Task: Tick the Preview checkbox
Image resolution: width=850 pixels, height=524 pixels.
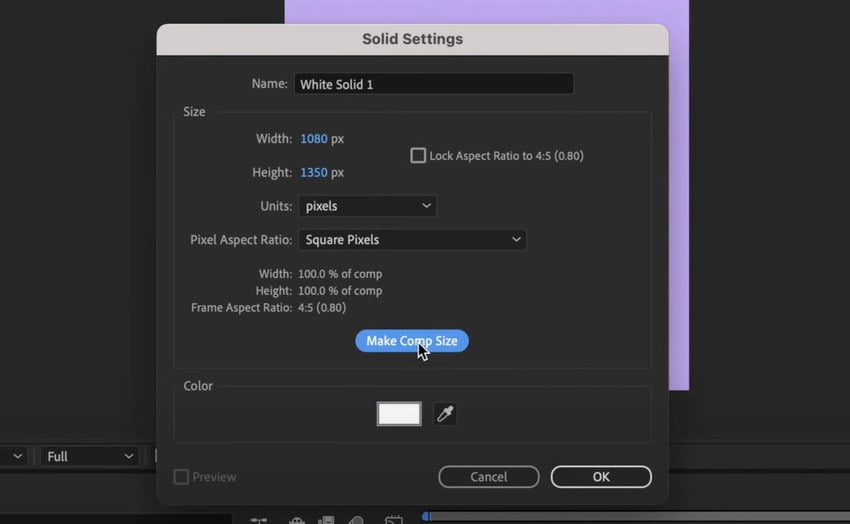Action: coord(181,477)
